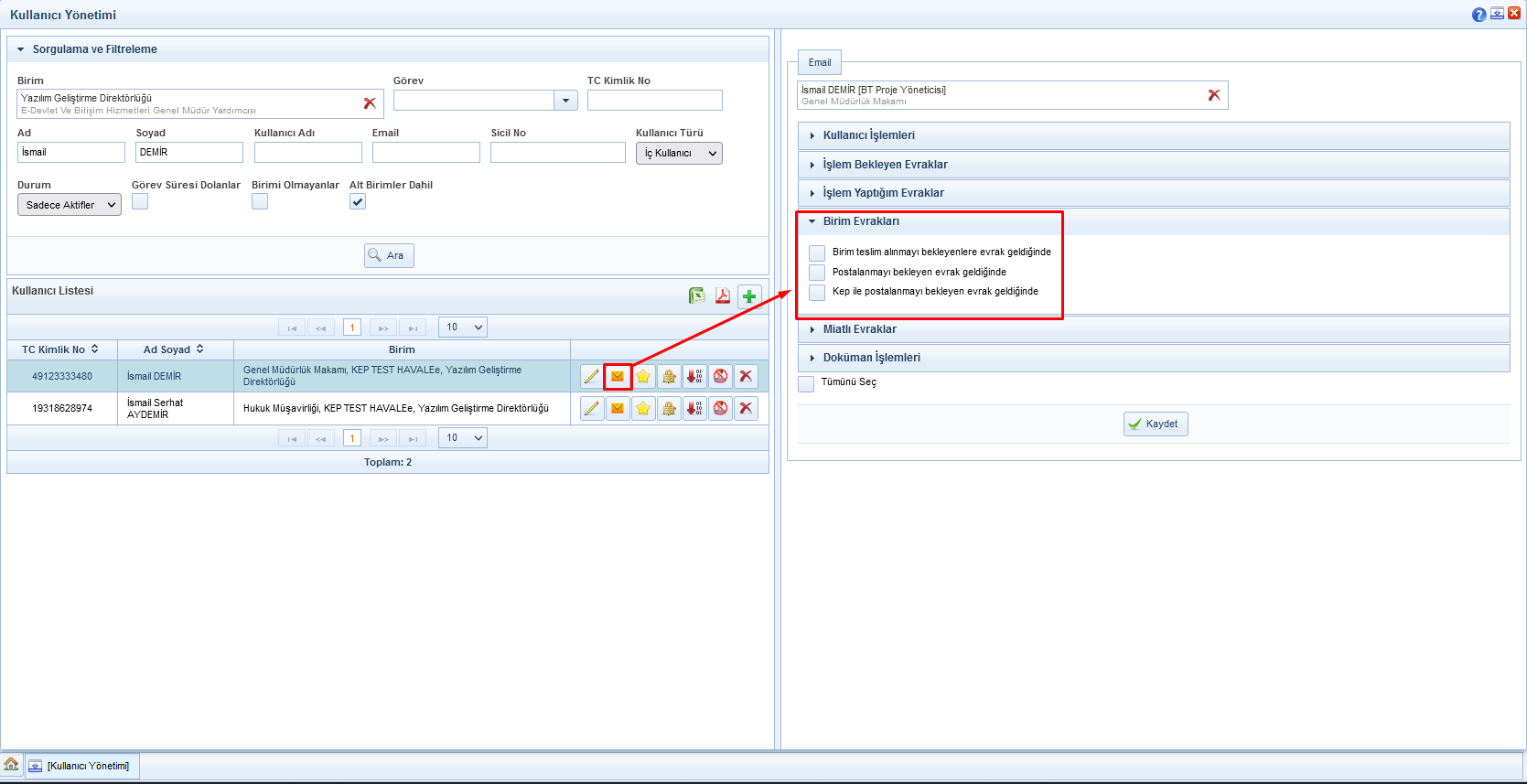Click the Kaydet save button
Image resolution: width=1527 pixels, height=784 pixels.
(x=1155, y=424)
